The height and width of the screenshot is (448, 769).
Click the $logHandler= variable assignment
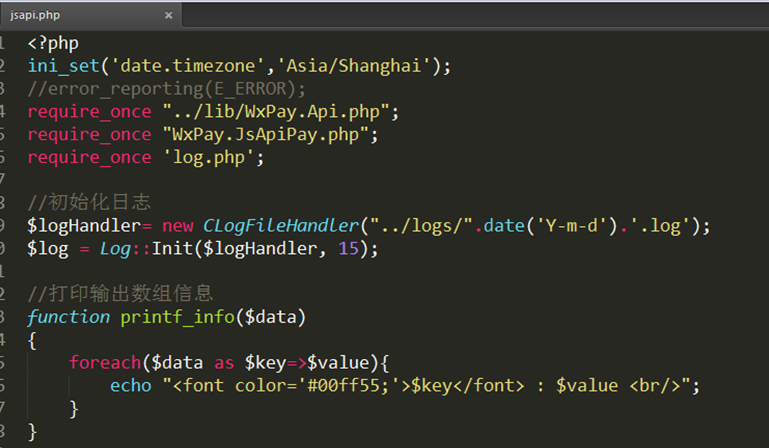[x=89, y=226]
